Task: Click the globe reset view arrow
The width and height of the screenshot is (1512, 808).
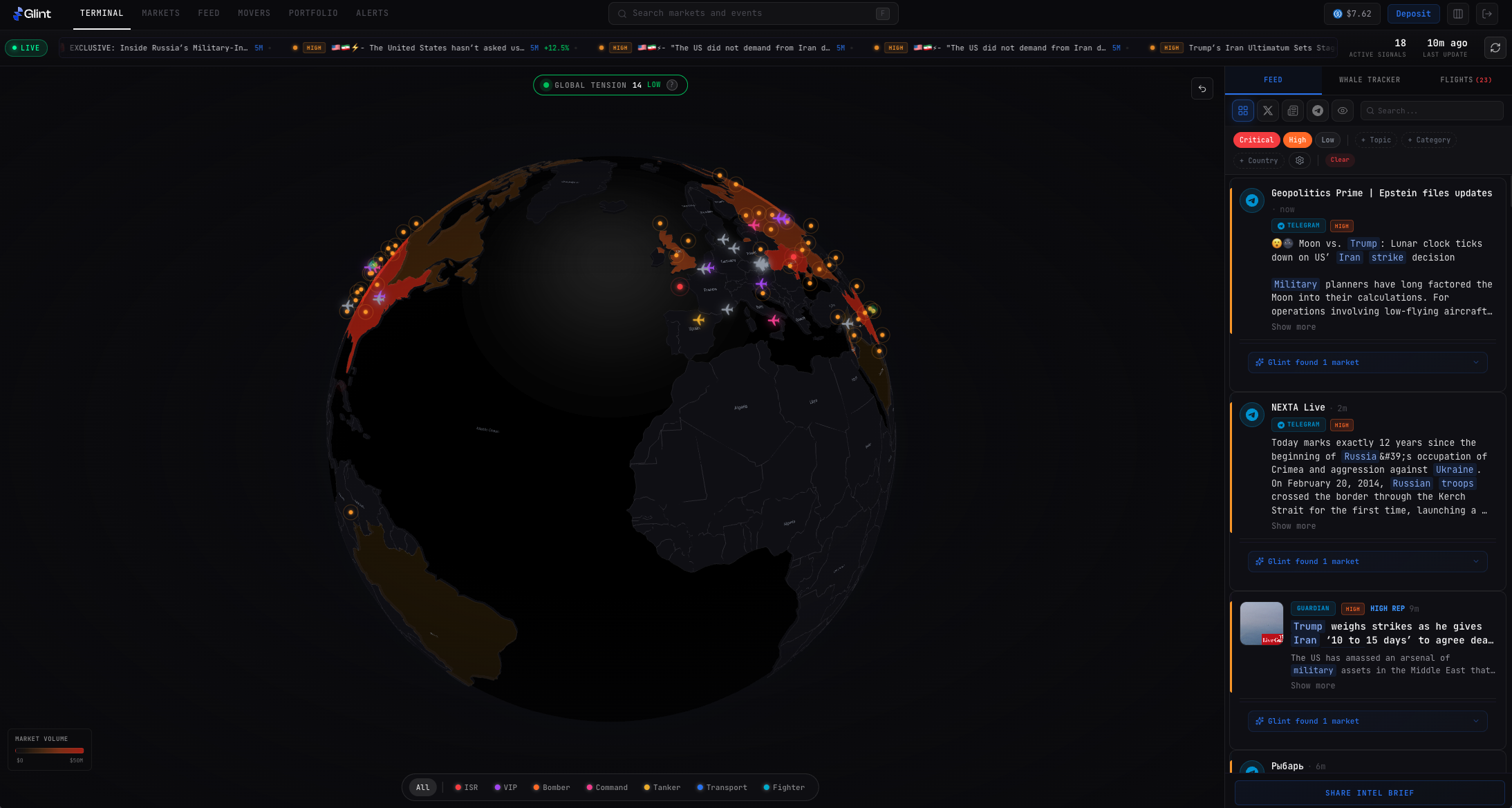Action: click(1202, 88)
